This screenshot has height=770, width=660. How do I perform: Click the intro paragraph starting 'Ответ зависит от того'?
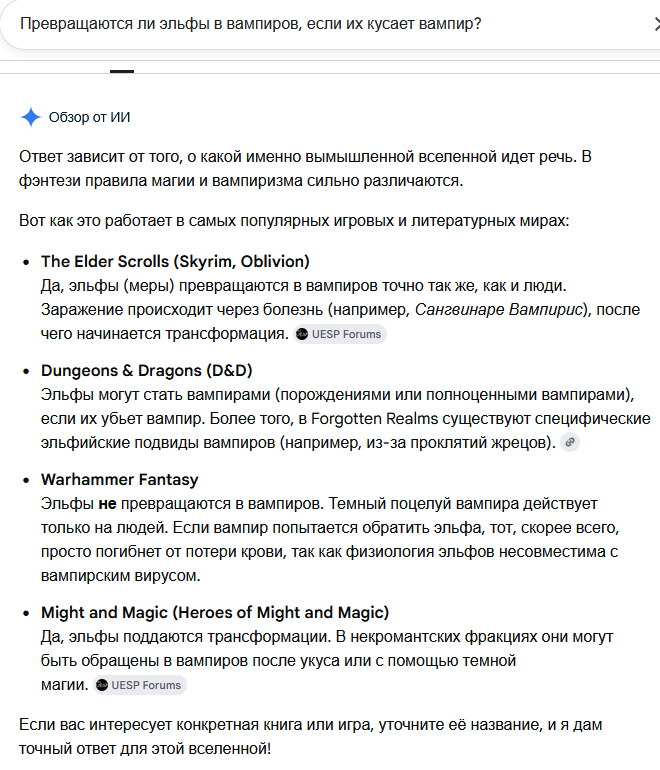click(x=305, y=168)
